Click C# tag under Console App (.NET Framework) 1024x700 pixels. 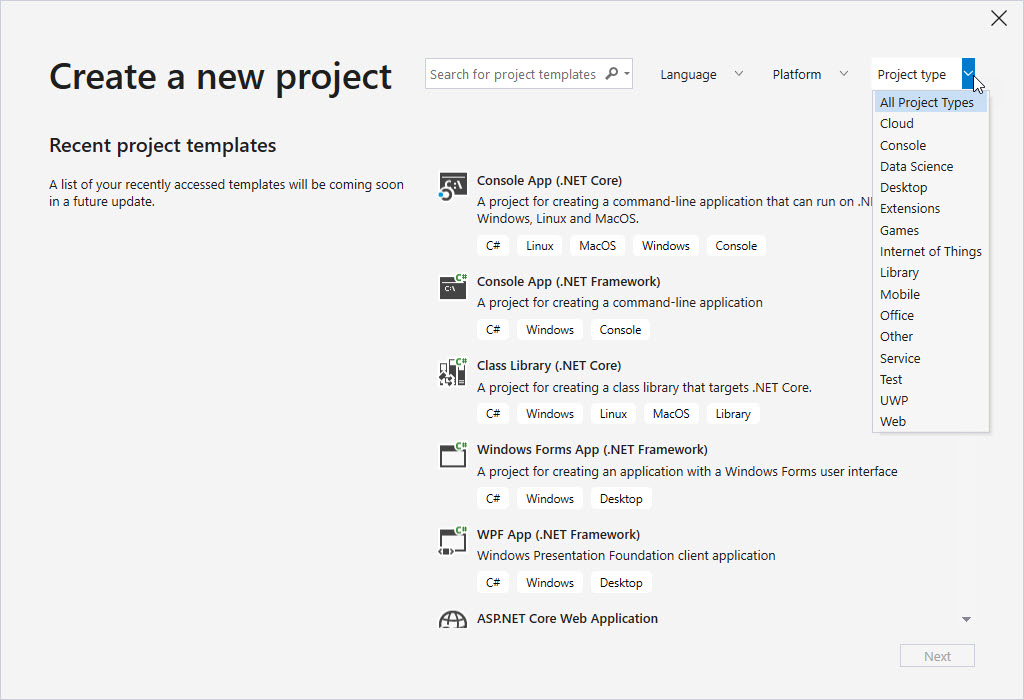point(493,330)
